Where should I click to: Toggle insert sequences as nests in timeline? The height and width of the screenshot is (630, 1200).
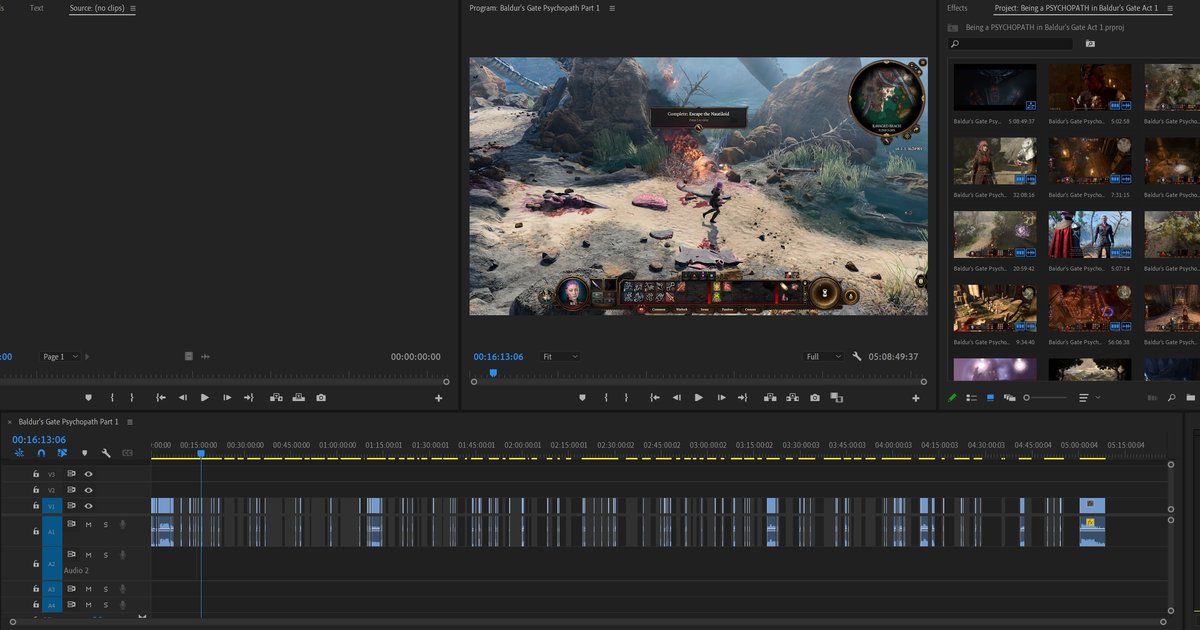[x=19, y=453]
